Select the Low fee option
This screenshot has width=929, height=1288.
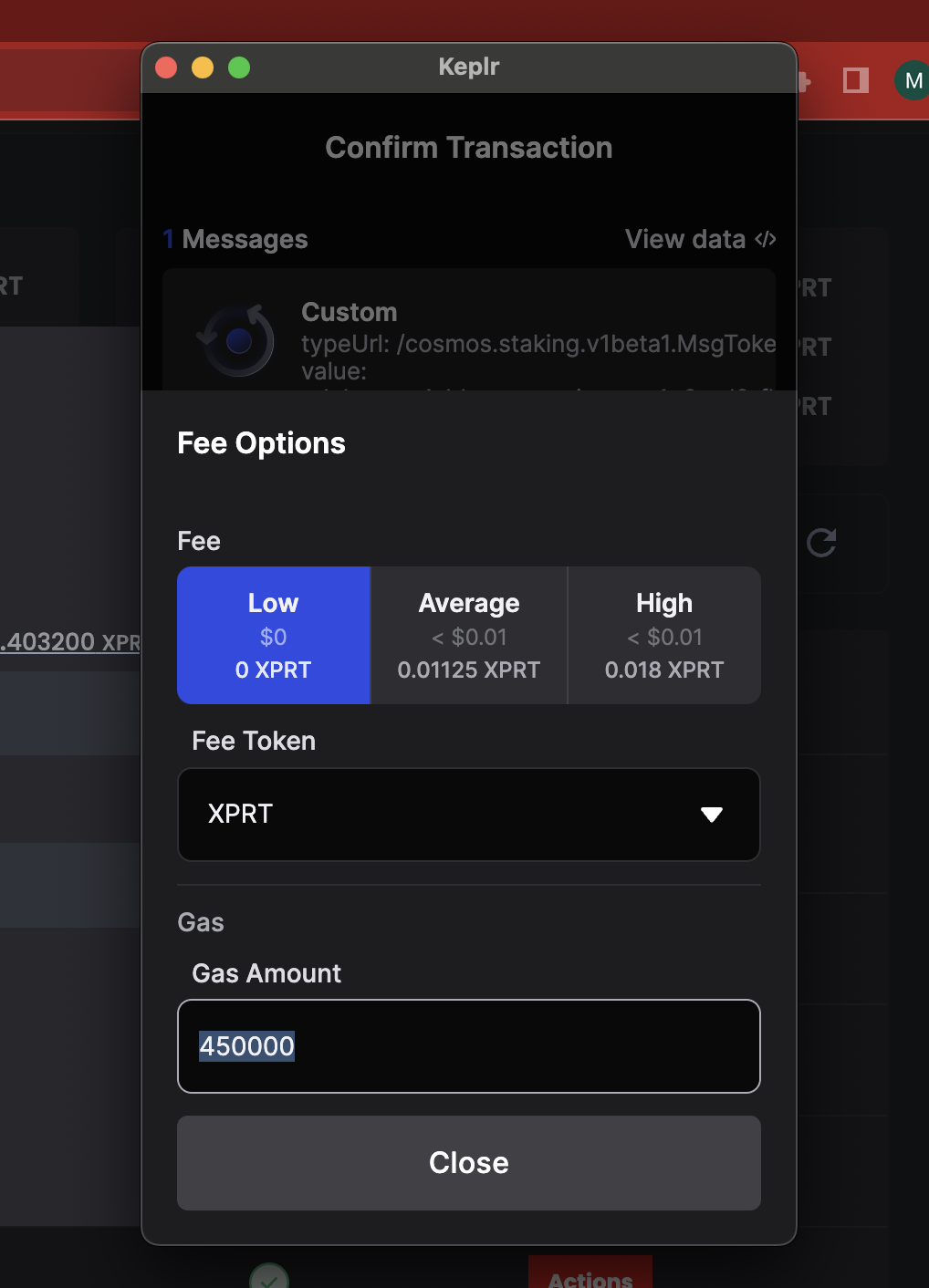point(274,635)
